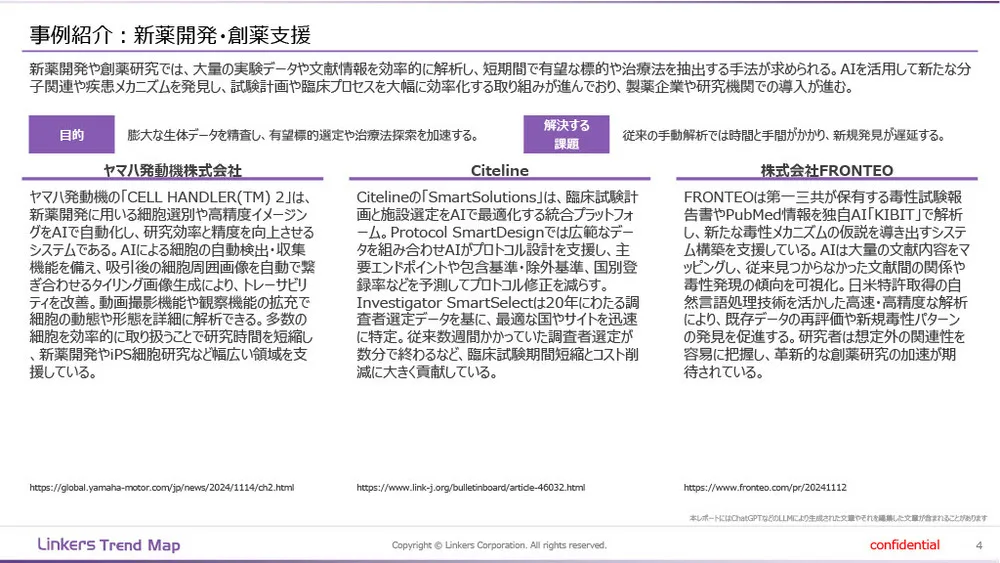Viewport: 1000px width, 563px height.
Task: Select the ヤマハ発動機株式会社 column heading
Action: pos(172,171)
